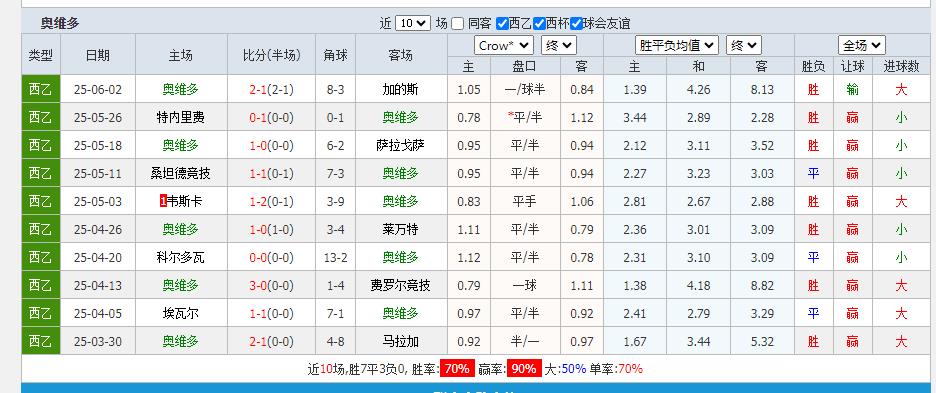Click the 进球数 column header

(901, 66)
